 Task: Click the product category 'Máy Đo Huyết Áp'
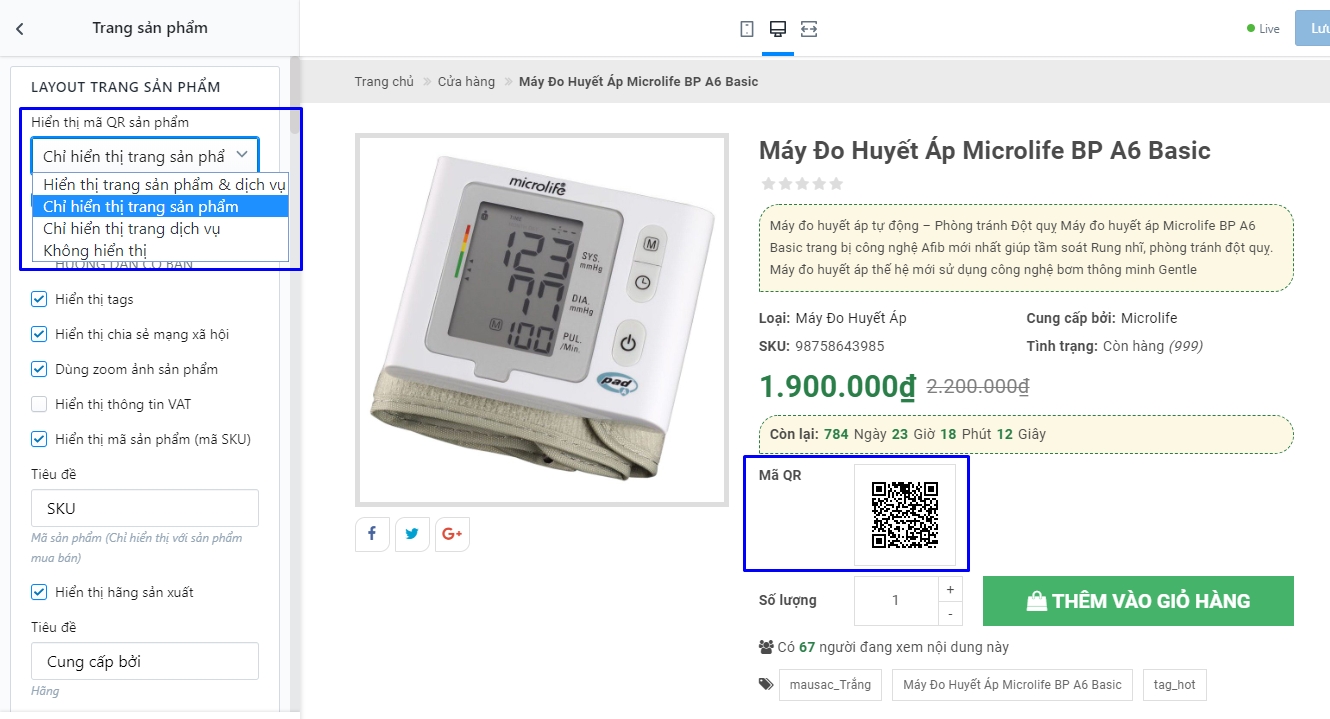click(x=851, y=318)
